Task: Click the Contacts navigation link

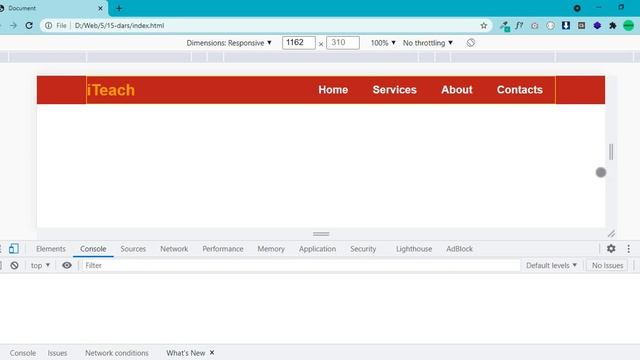Action: point(520,90)
